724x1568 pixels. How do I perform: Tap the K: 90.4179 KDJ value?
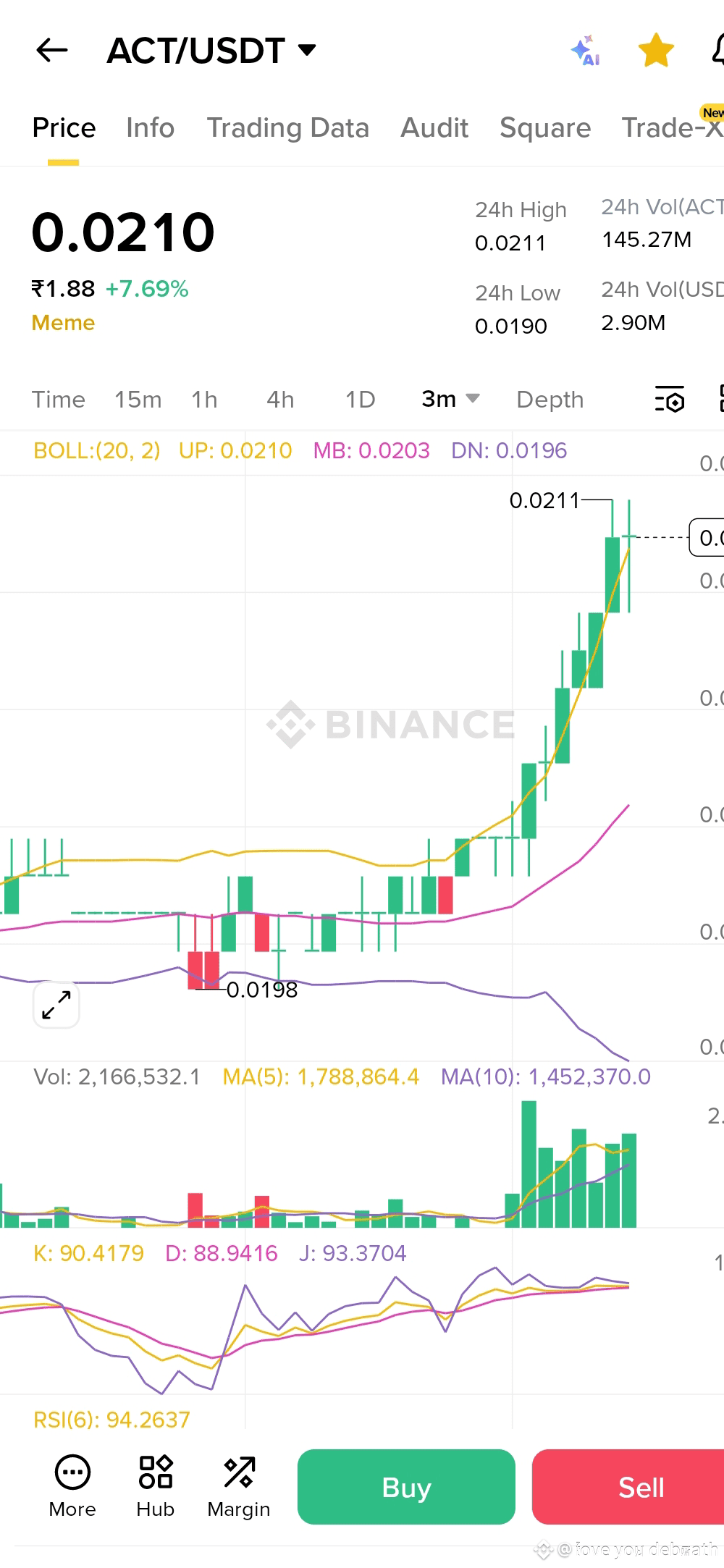point(88,1253)
